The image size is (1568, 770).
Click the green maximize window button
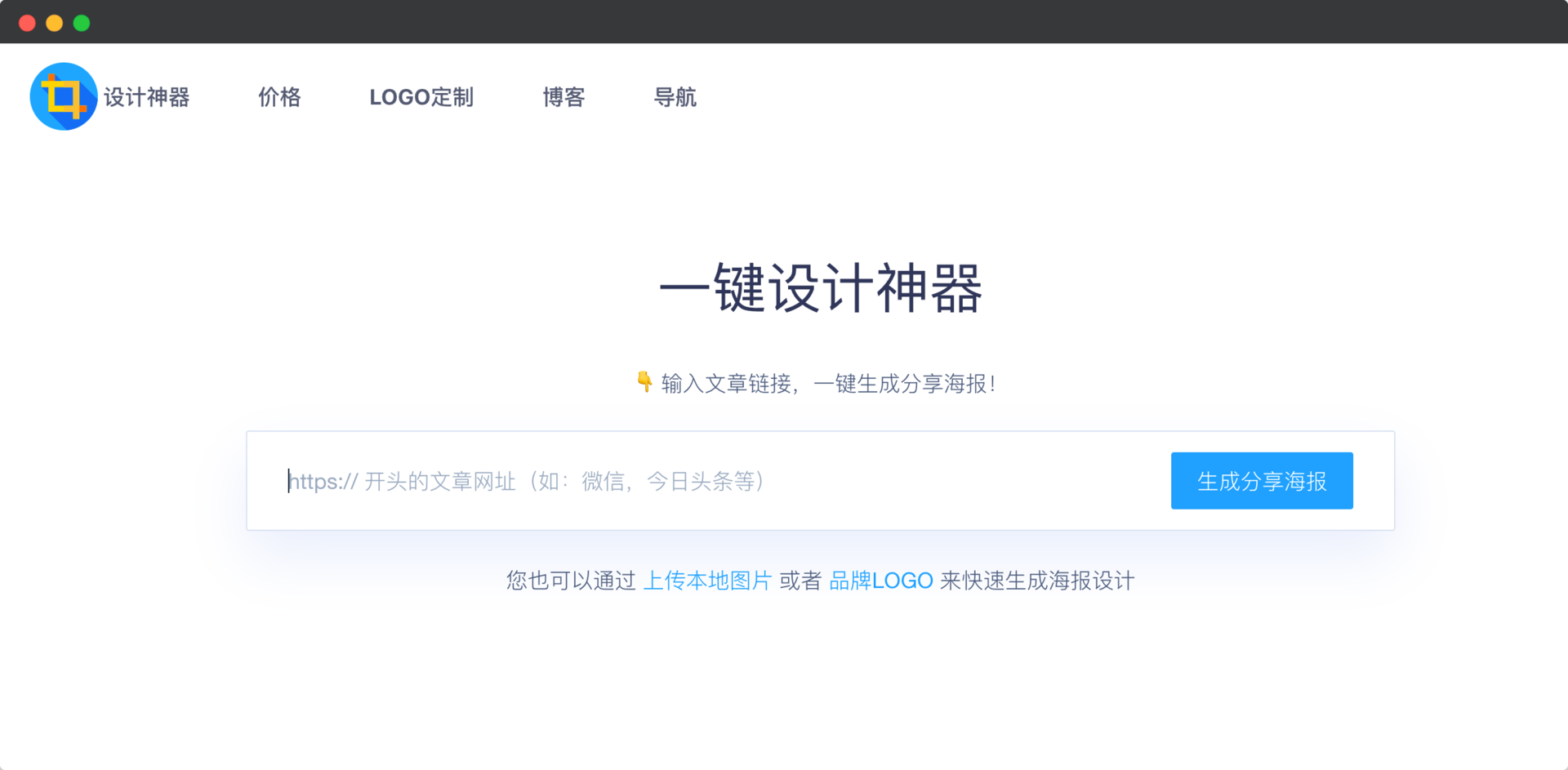coord(82,23)
